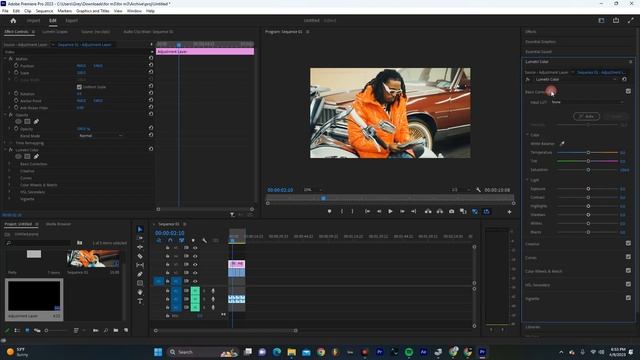Screen dimensions: 640x360
Task: Click the timeline timecode field
Action: coord(169,233)
